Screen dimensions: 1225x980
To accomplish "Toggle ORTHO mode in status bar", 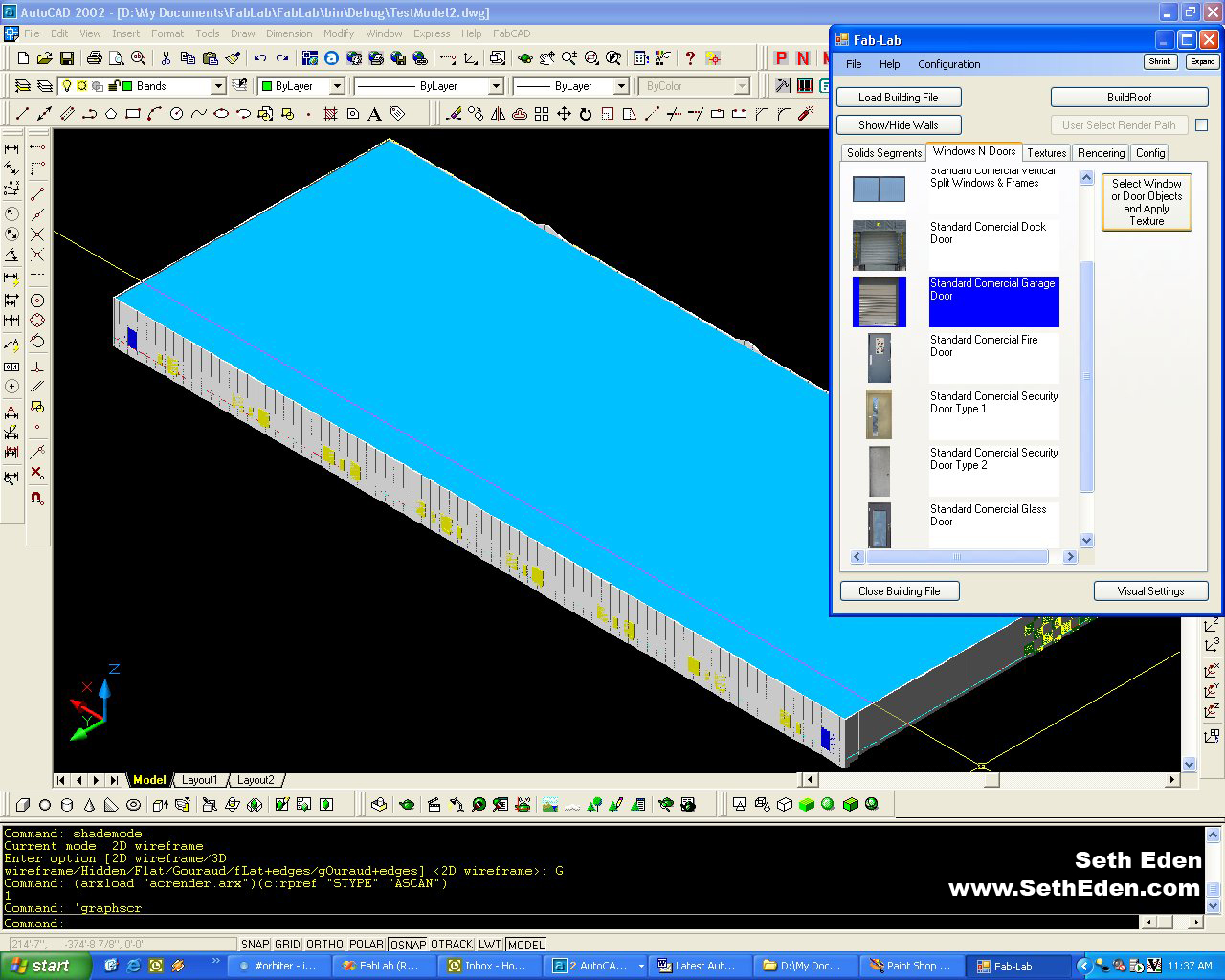I will (x=324, y=945).
